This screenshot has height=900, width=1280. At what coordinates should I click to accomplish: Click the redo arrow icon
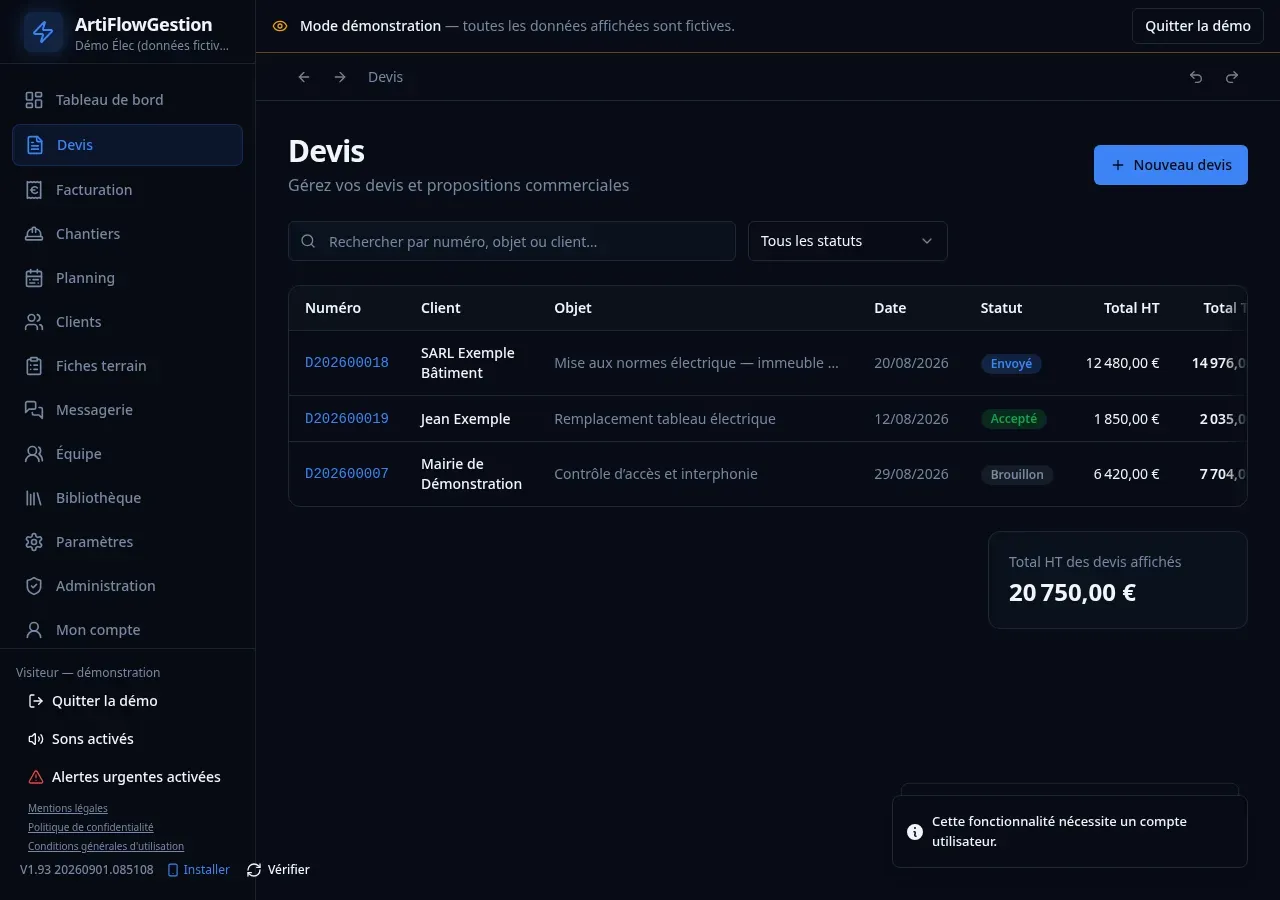(1232, 77)
